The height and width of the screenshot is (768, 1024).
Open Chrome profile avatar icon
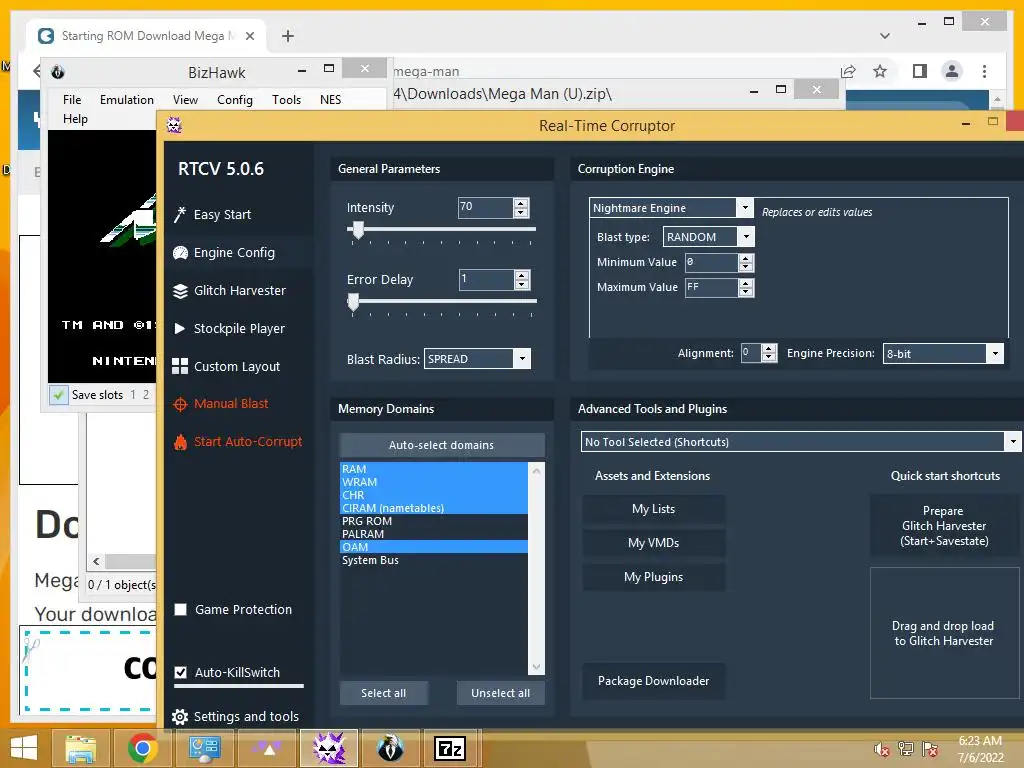[952, 71]
